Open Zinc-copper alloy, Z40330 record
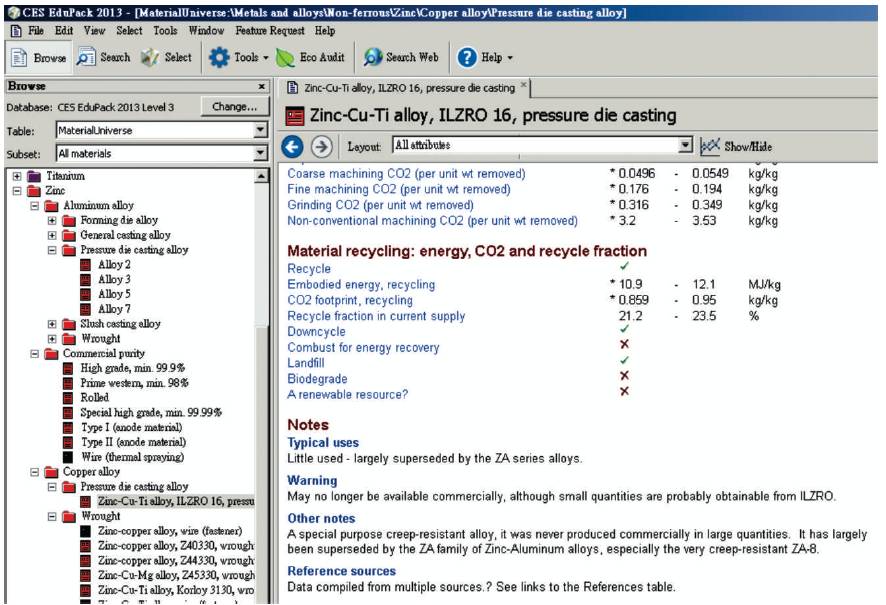886x605 pixels. [x=176, y=546]
